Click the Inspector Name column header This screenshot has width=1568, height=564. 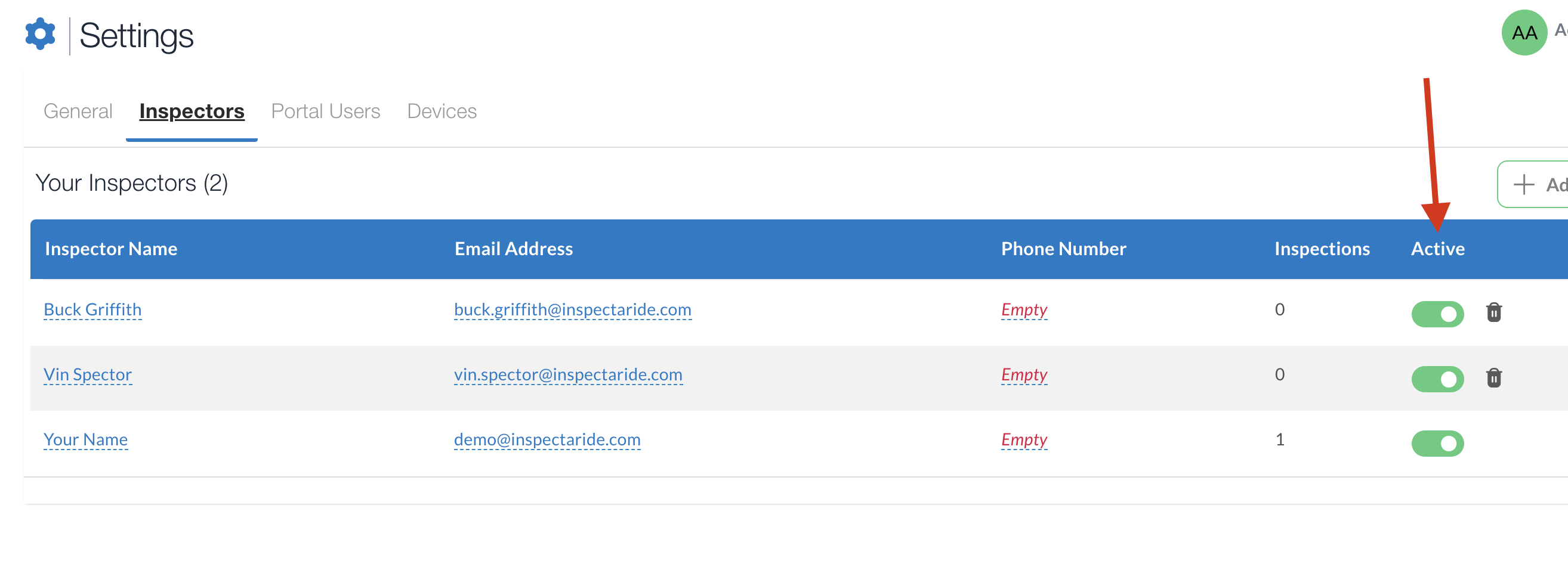click(111, 249)
